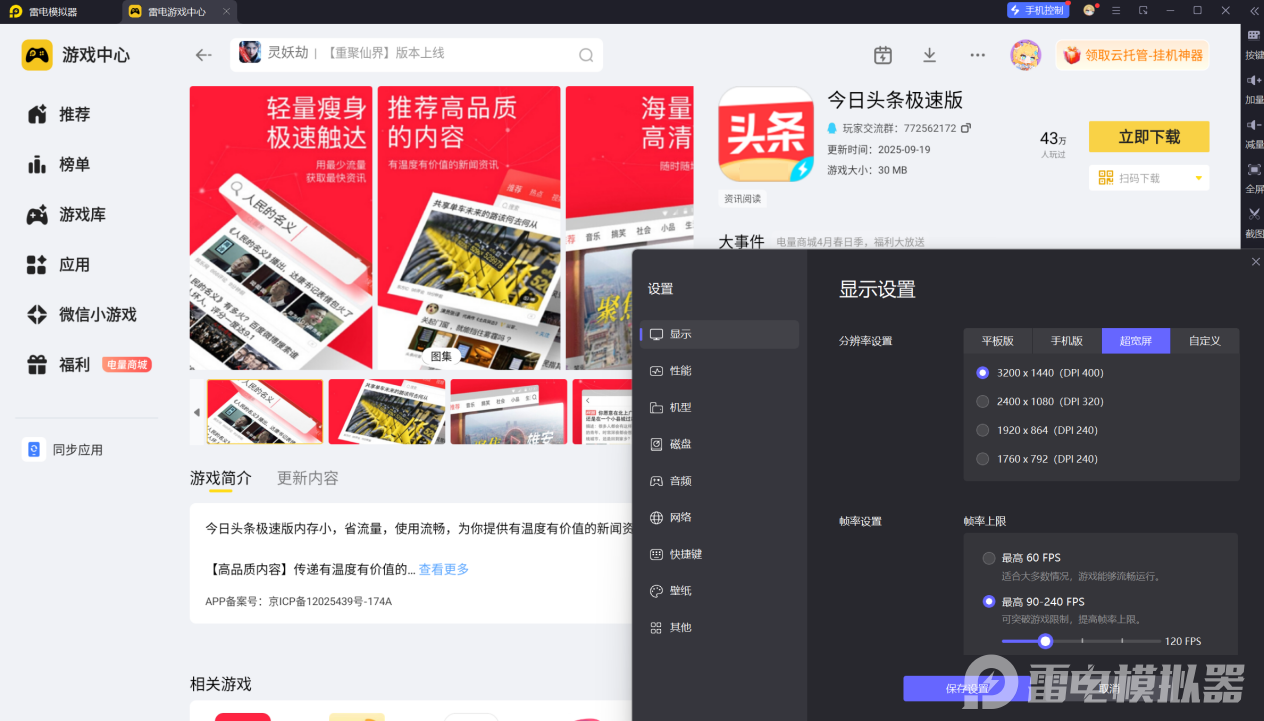The width and height of the screenshot is (1264, 721).
Task: Click the search magnifier icon
Action: click(x=586, y=55)
